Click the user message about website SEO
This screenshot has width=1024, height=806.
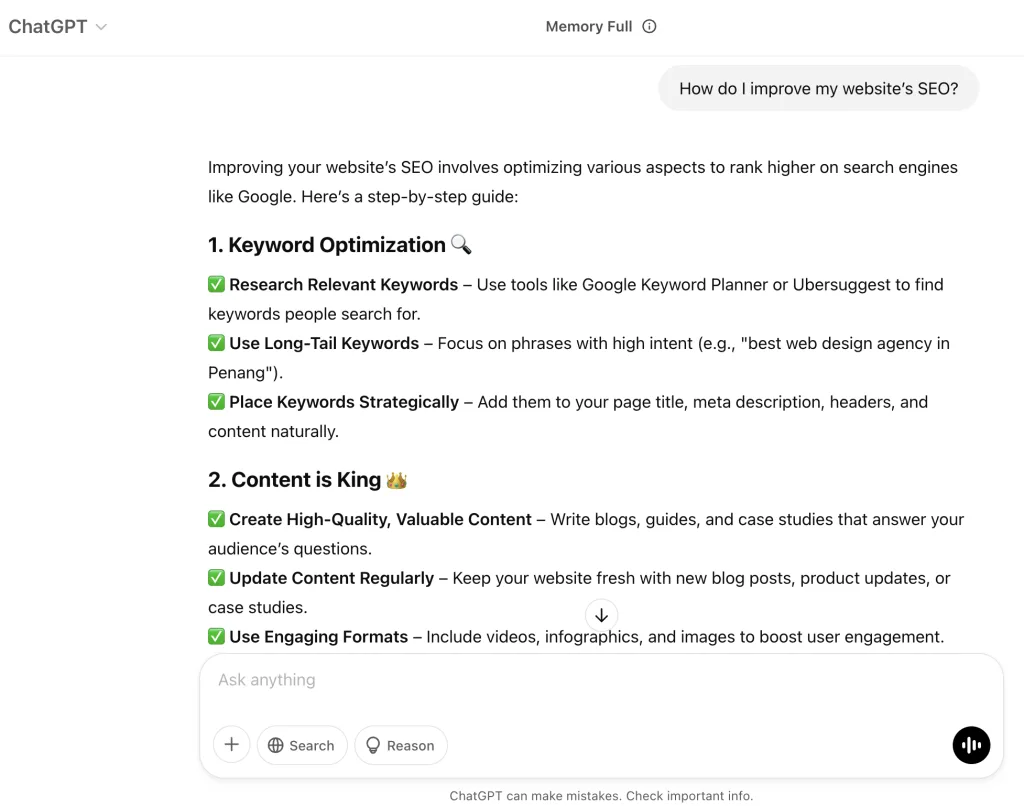(818, 88)
